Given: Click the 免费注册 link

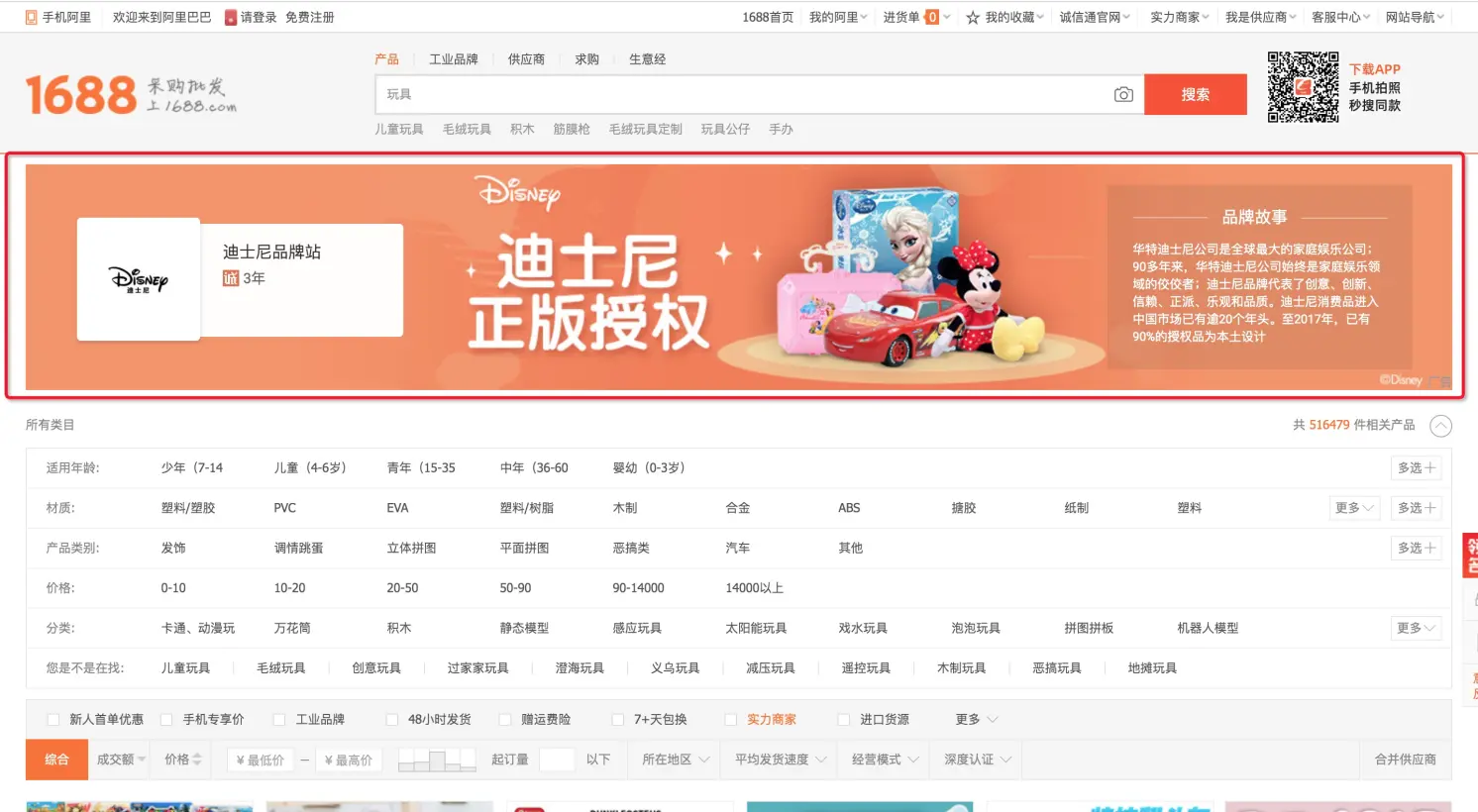Looking at the screenshot, I should (x=310, y=17).
